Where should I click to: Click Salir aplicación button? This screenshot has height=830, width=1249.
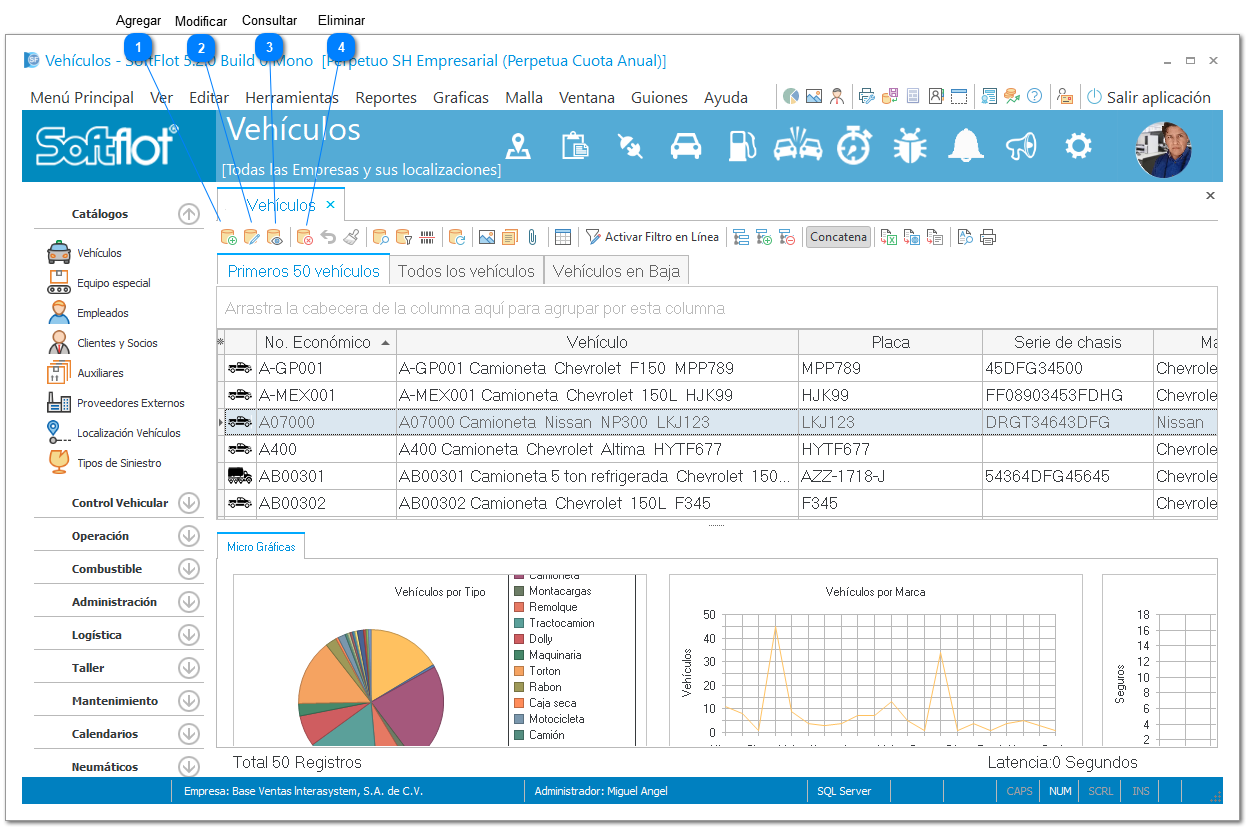click(x=1148, y=97)
